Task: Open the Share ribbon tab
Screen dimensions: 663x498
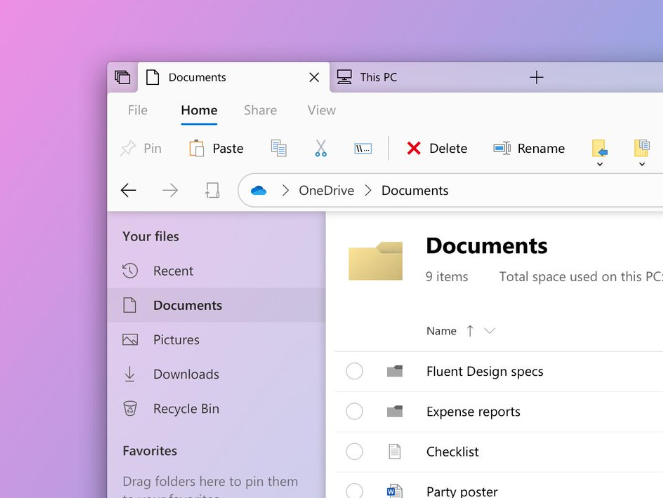Action: (260, 110)
